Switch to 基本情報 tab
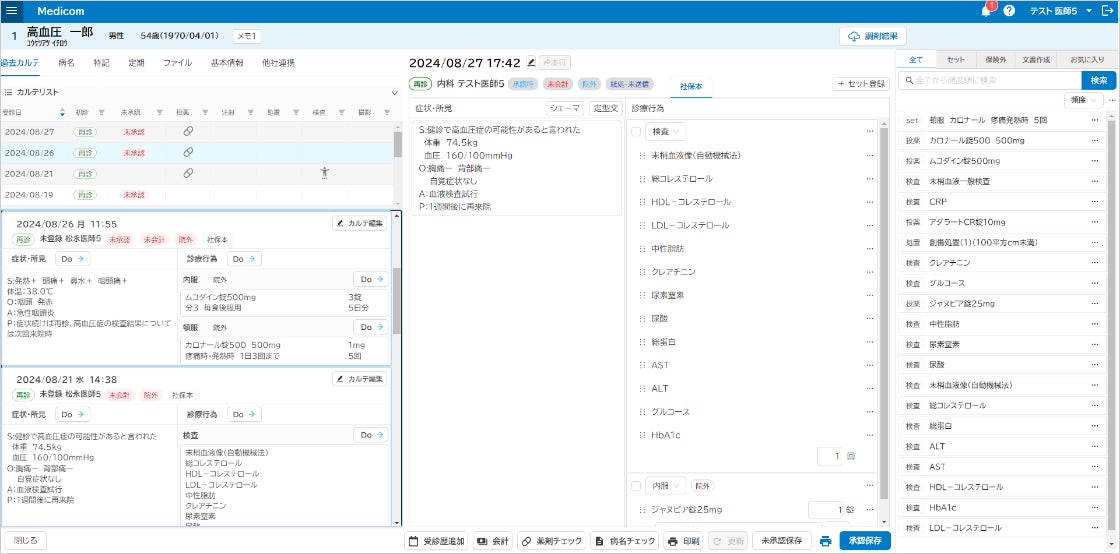Image resolution: width=1120 pixels, height=554 pixels. click(226, 63)
